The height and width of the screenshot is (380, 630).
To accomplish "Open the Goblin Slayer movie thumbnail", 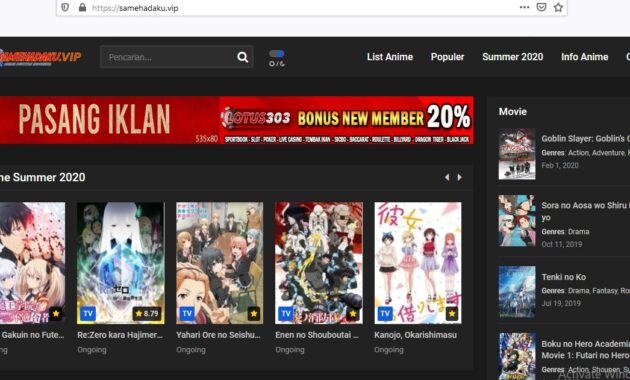I will (x=517, y=154).
